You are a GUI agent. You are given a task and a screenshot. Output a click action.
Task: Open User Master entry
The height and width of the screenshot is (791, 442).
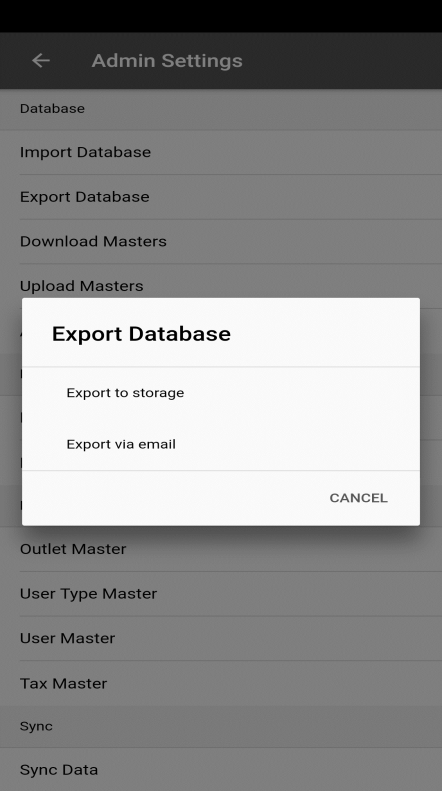221,638
